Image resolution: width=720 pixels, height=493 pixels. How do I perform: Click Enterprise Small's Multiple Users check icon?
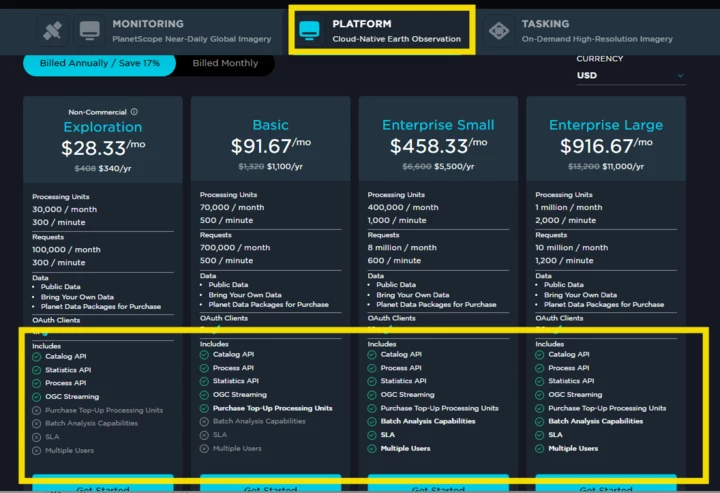[372, 448]
